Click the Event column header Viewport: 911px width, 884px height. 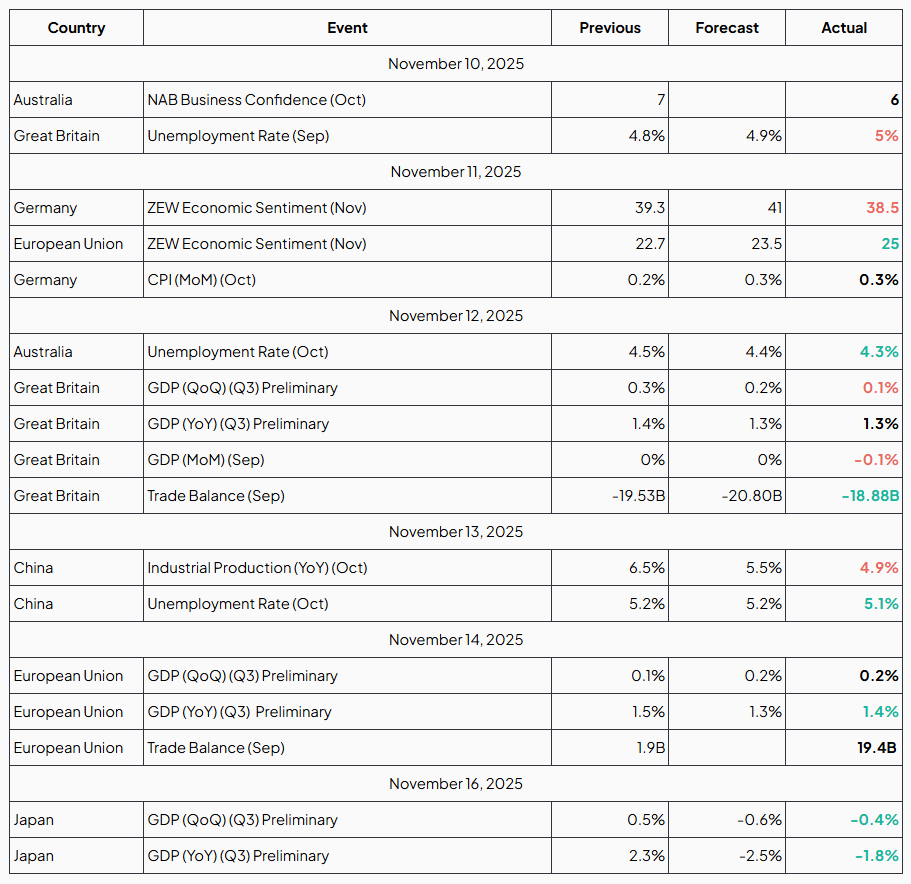click(347, 28)
